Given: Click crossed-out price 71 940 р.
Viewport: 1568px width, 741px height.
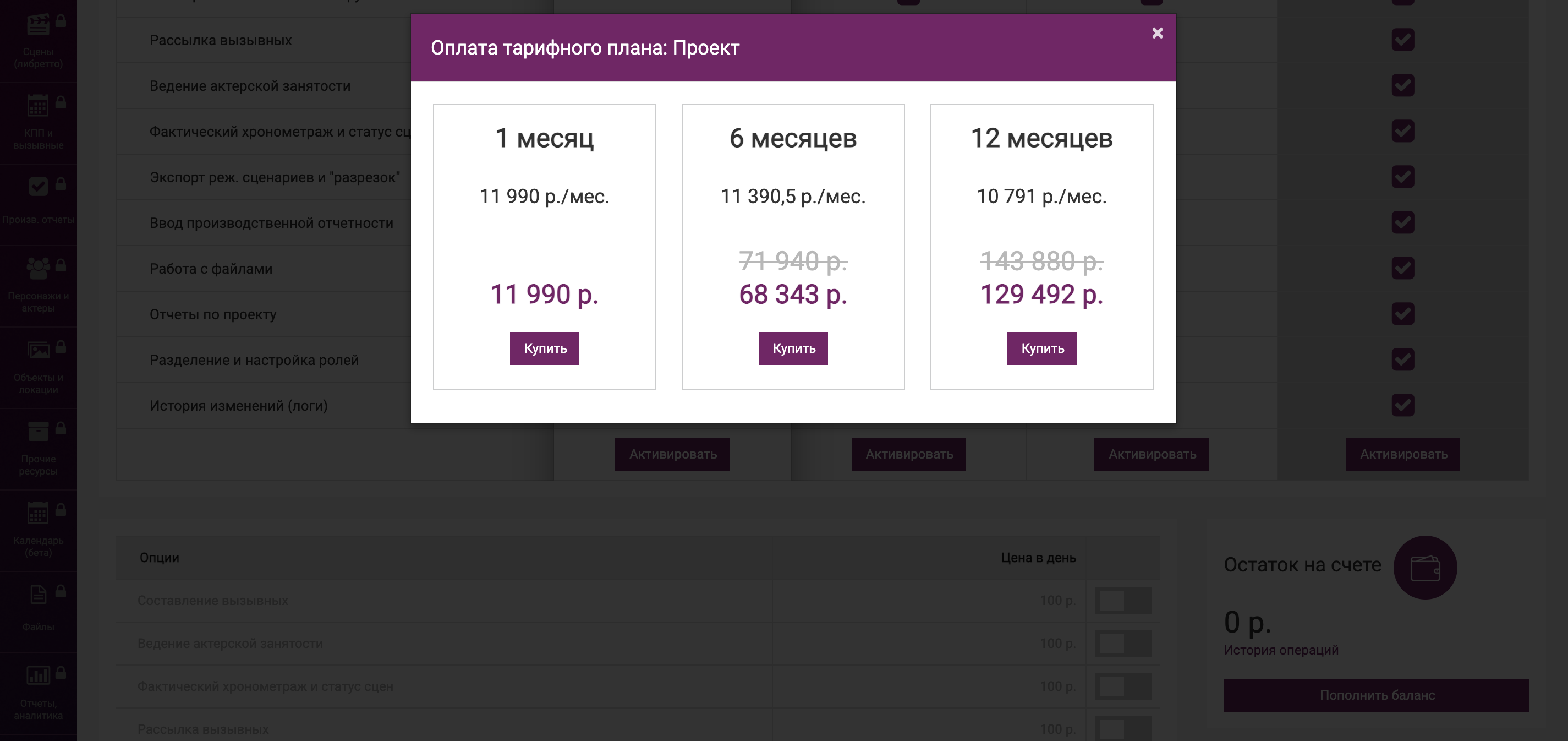Looking at the screenshot, I should tap(792, 262).
